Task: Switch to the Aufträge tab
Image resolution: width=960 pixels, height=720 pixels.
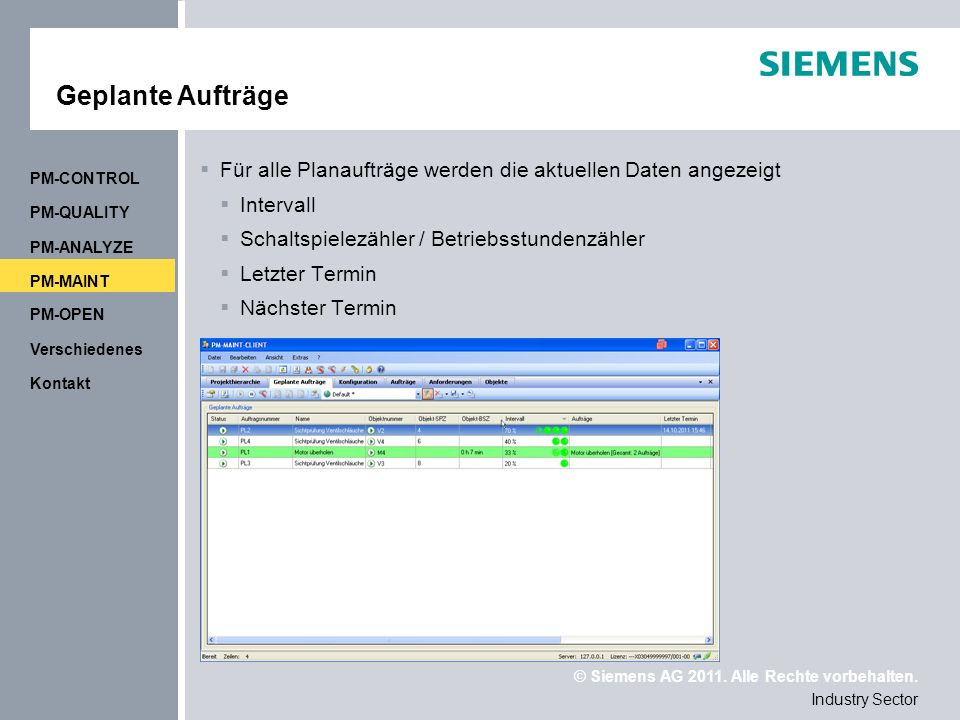Action: 403,382
